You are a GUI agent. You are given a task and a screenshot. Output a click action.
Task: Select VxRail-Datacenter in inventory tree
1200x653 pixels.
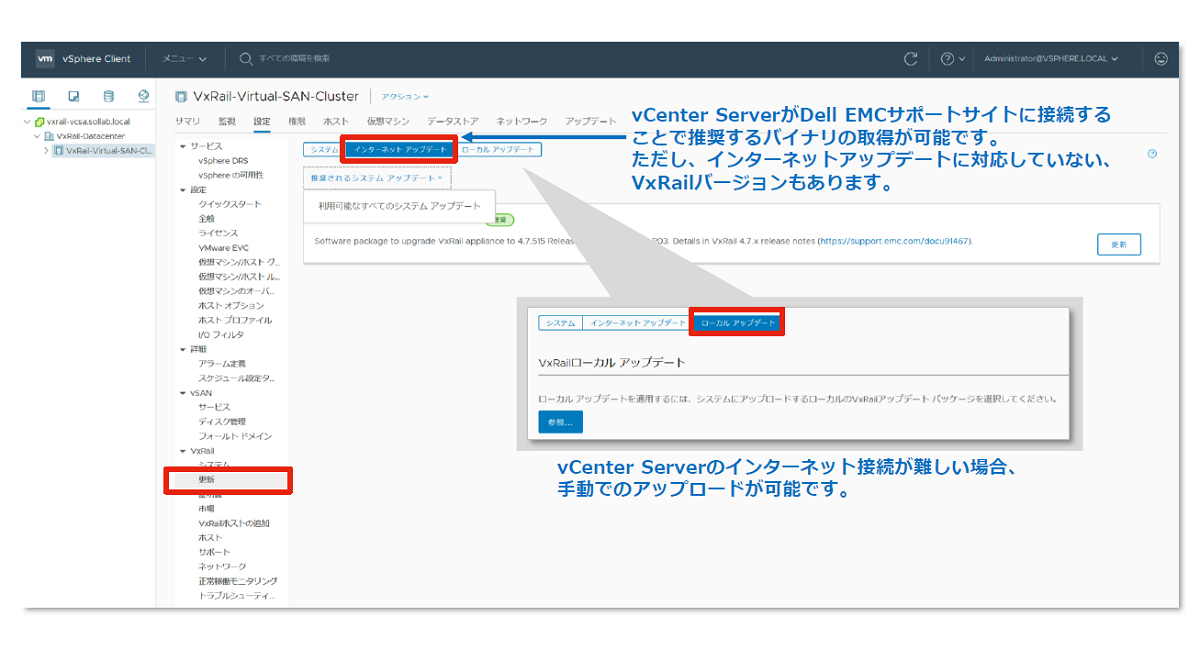(x=91, y=136)
